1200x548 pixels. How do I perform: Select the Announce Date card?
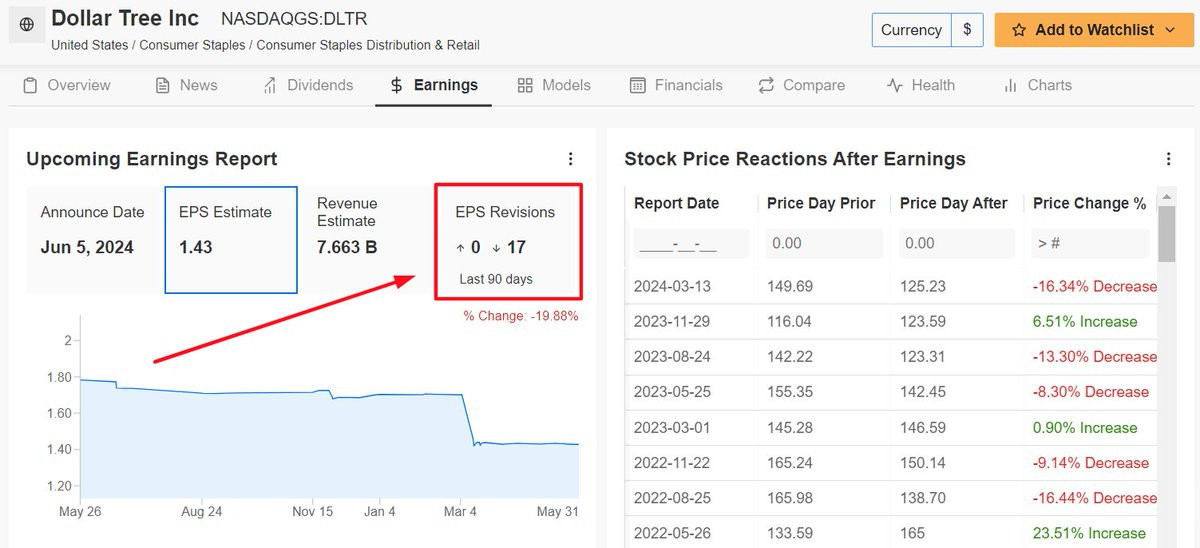tap(92, 240)
